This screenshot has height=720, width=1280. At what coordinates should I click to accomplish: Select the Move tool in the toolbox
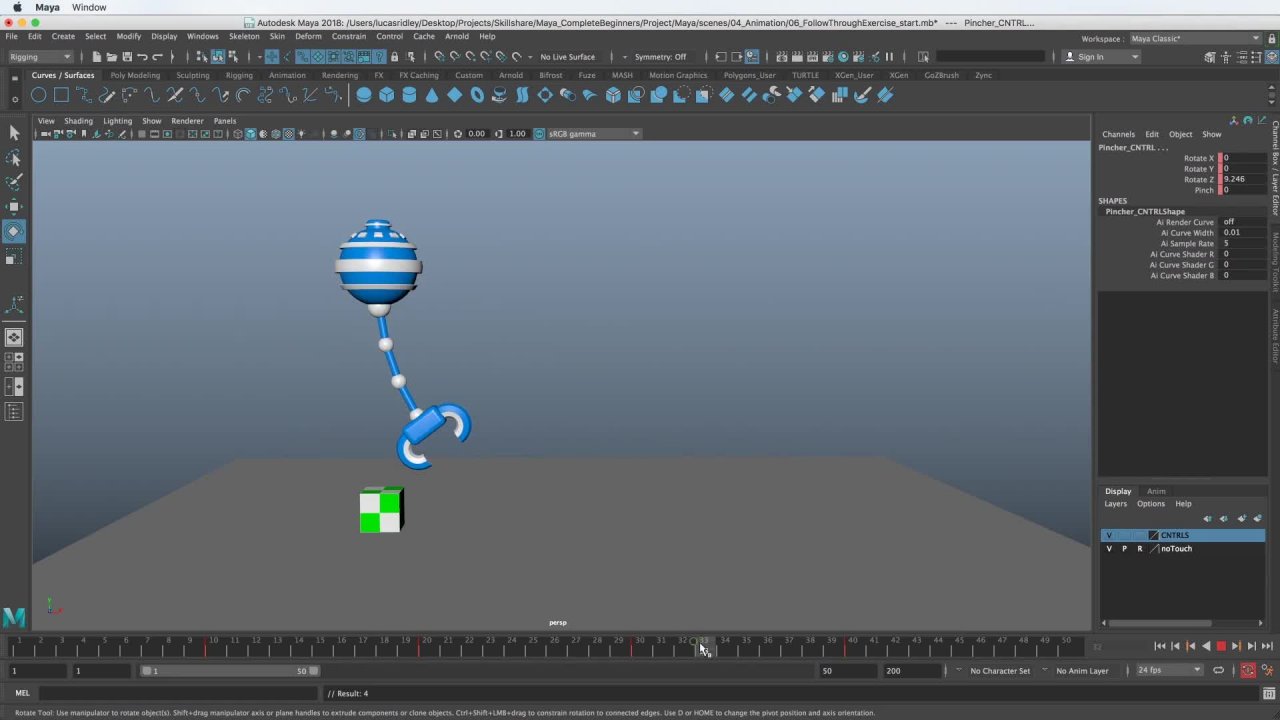pos(14,207)
